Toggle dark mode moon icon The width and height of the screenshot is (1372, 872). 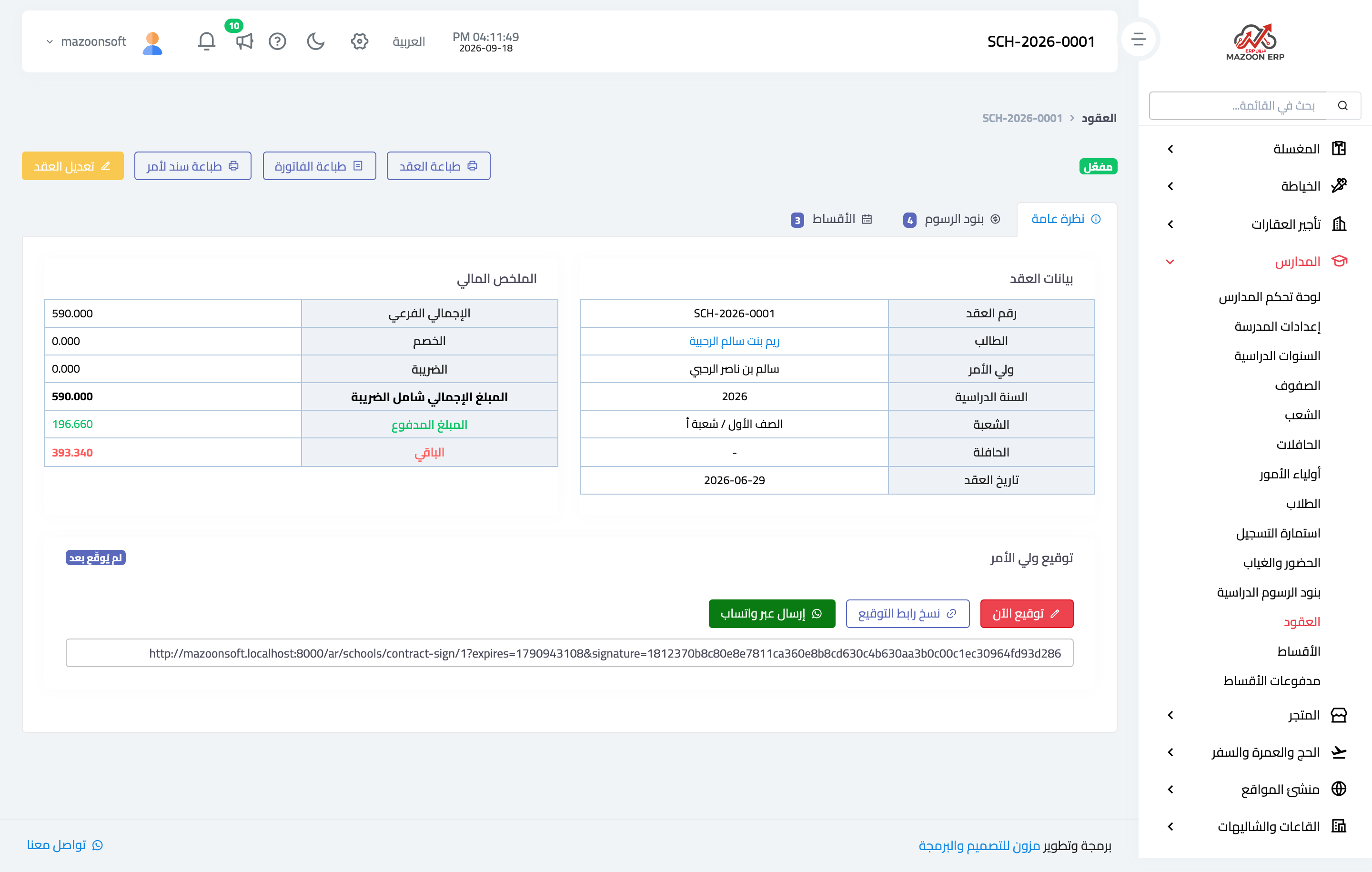pos(316,41)
